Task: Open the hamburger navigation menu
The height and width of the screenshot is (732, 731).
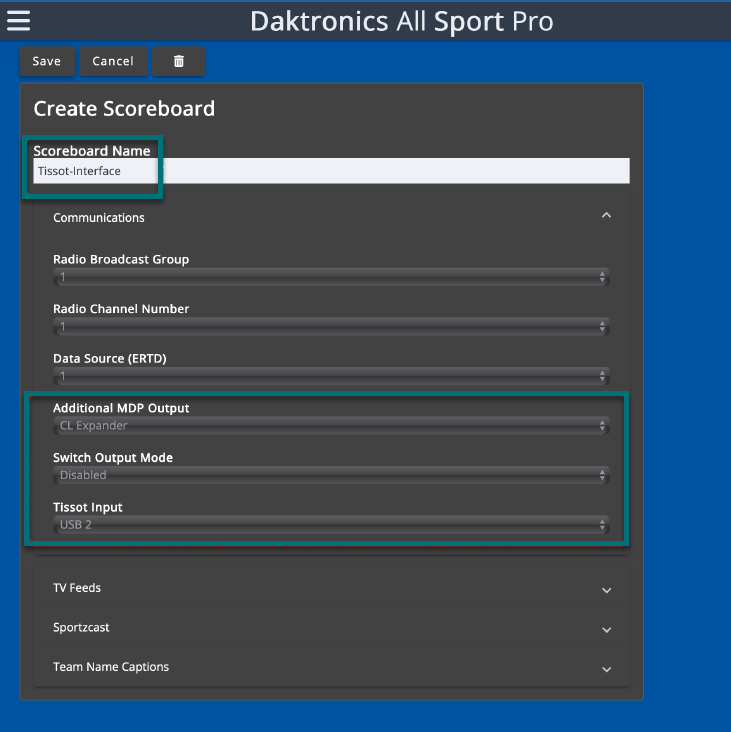Action: (x=18, y=20)
